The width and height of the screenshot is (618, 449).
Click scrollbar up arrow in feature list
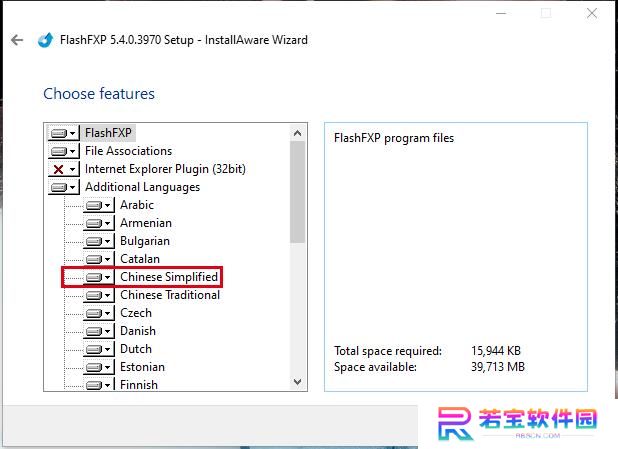tap(298, 133)
